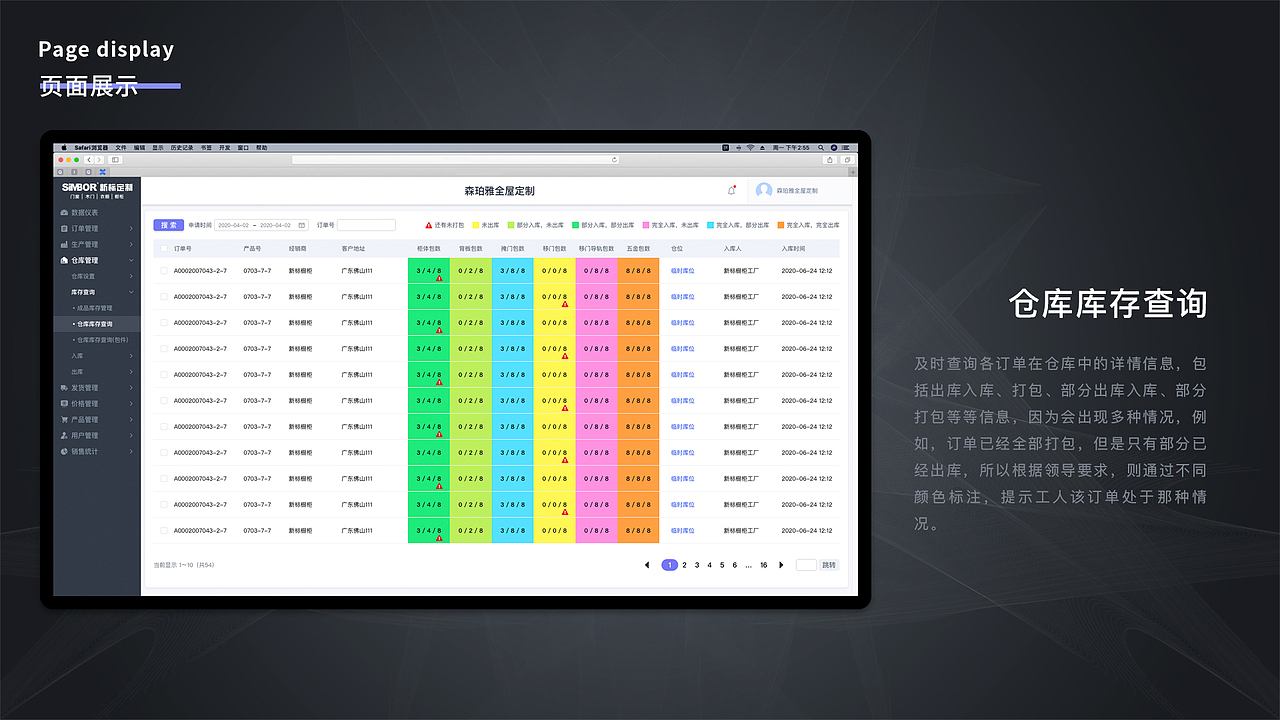The width and height of the screenshot is (1280, 720).
Task: Check the first order row checkbox
Action: (163, 270)
